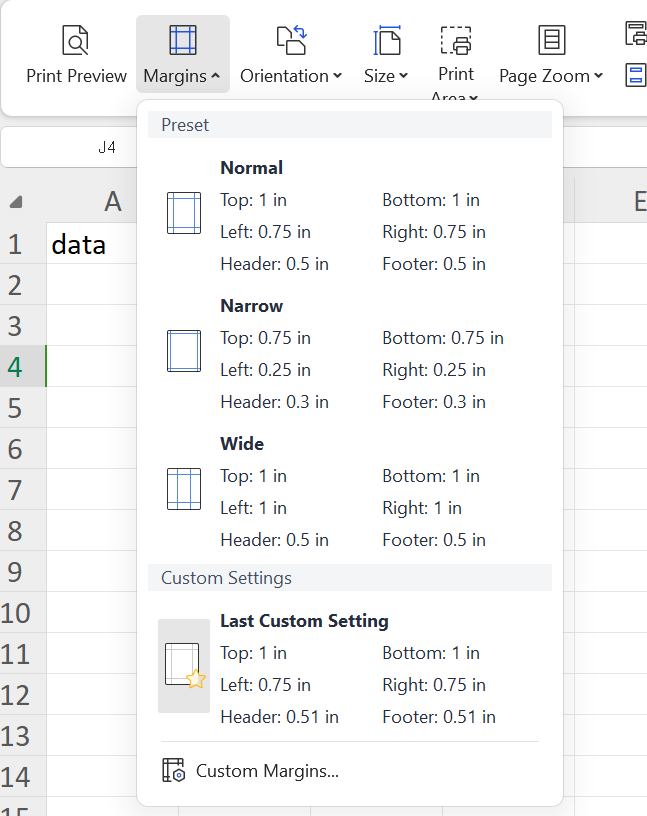Choose the Narrow margin preset
The width and height of the screenshot is (647, 816).
252,306
